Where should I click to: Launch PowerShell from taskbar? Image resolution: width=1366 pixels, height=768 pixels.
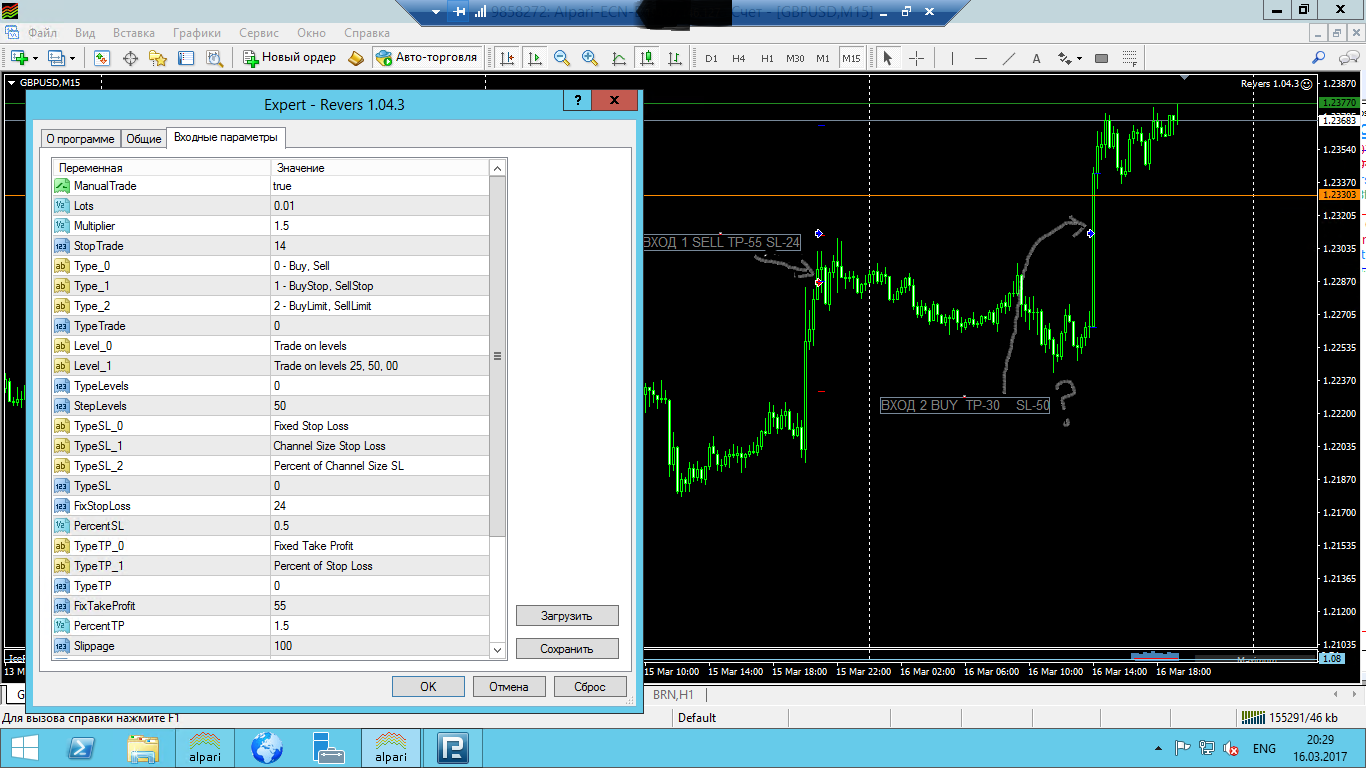(82, 748)
